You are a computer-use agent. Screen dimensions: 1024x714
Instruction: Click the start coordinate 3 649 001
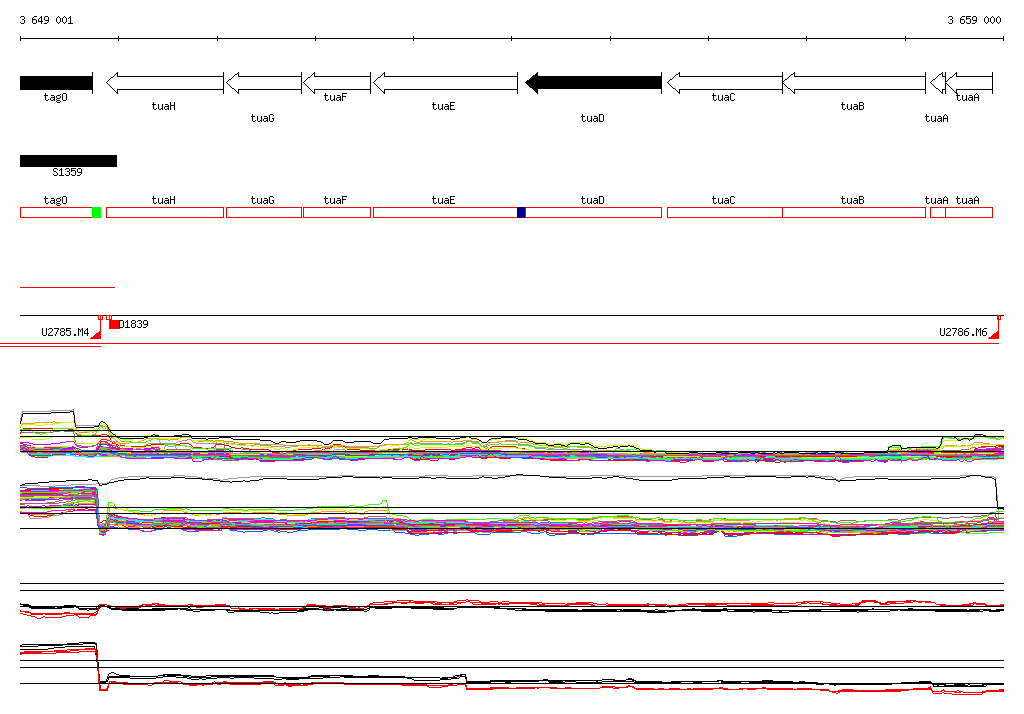[x=46, y=20]
